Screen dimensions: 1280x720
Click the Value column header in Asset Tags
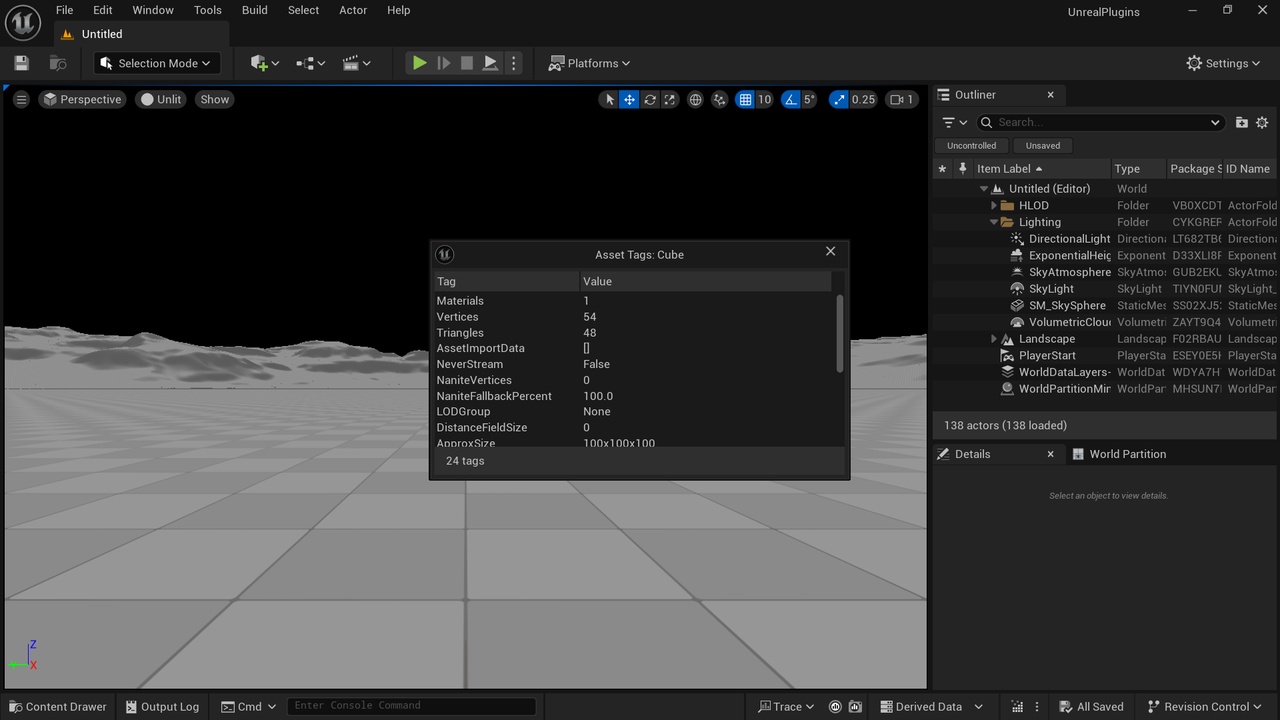tap(706, 281)
